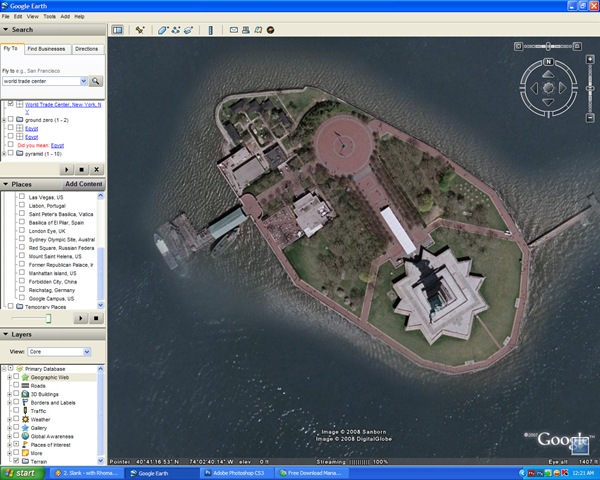Open the View menu

(x=33, y=16)
